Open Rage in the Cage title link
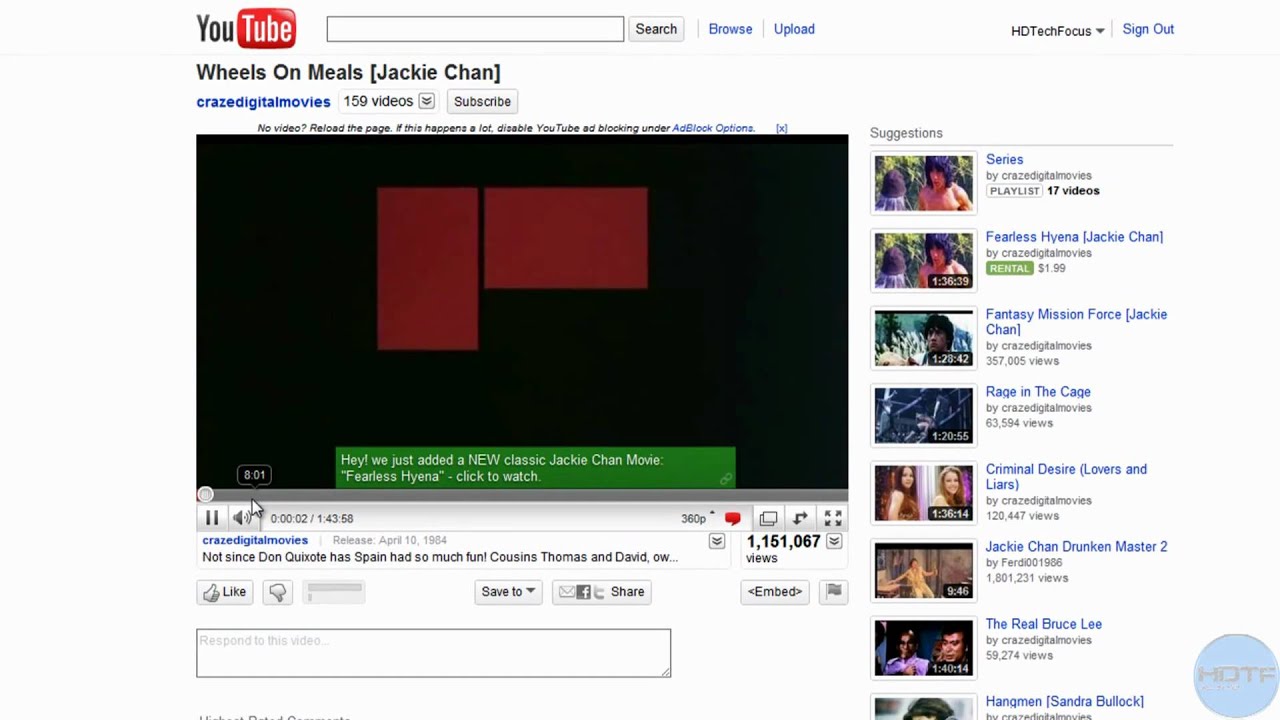The height and width of the screenshot is (720, 1280). click(x=1038, y=392)
